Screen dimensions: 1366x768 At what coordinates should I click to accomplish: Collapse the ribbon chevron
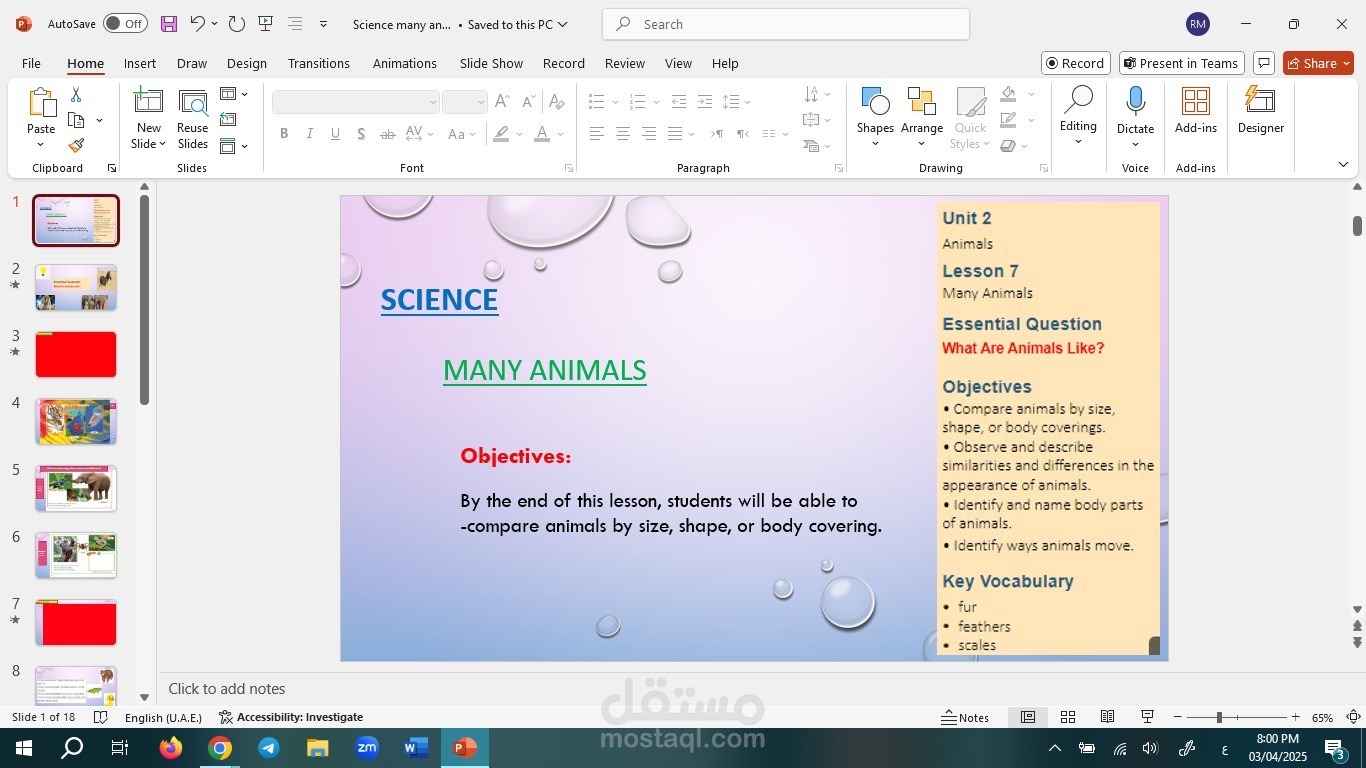point(1343,165)
